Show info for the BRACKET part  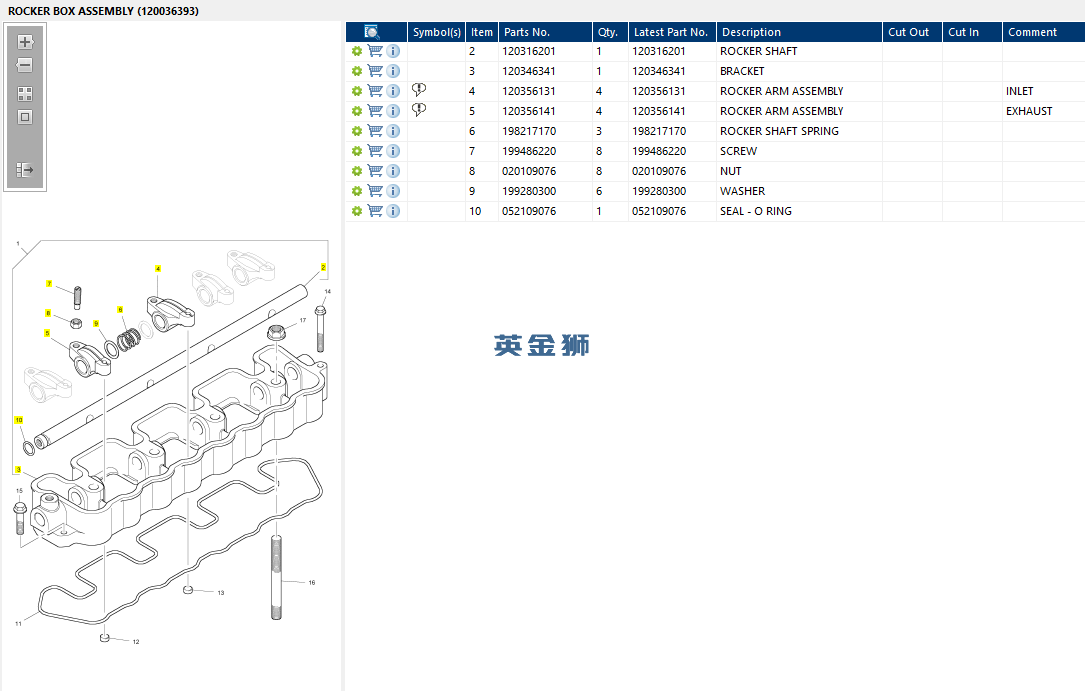coord(393,71)
